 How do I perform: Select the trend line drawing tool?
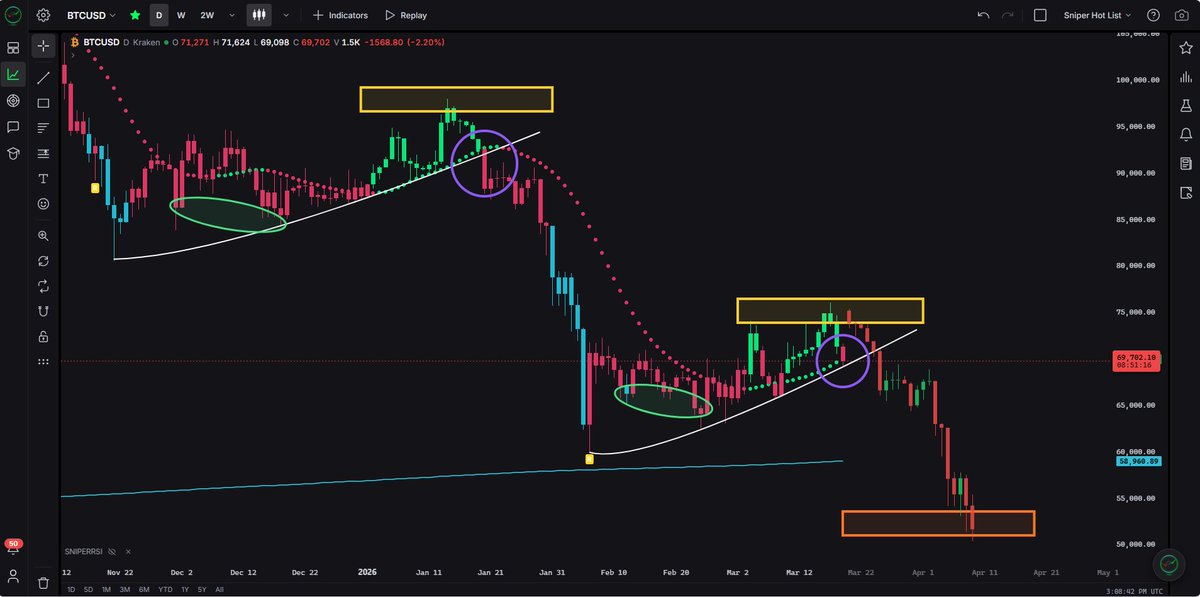point(43,77)
